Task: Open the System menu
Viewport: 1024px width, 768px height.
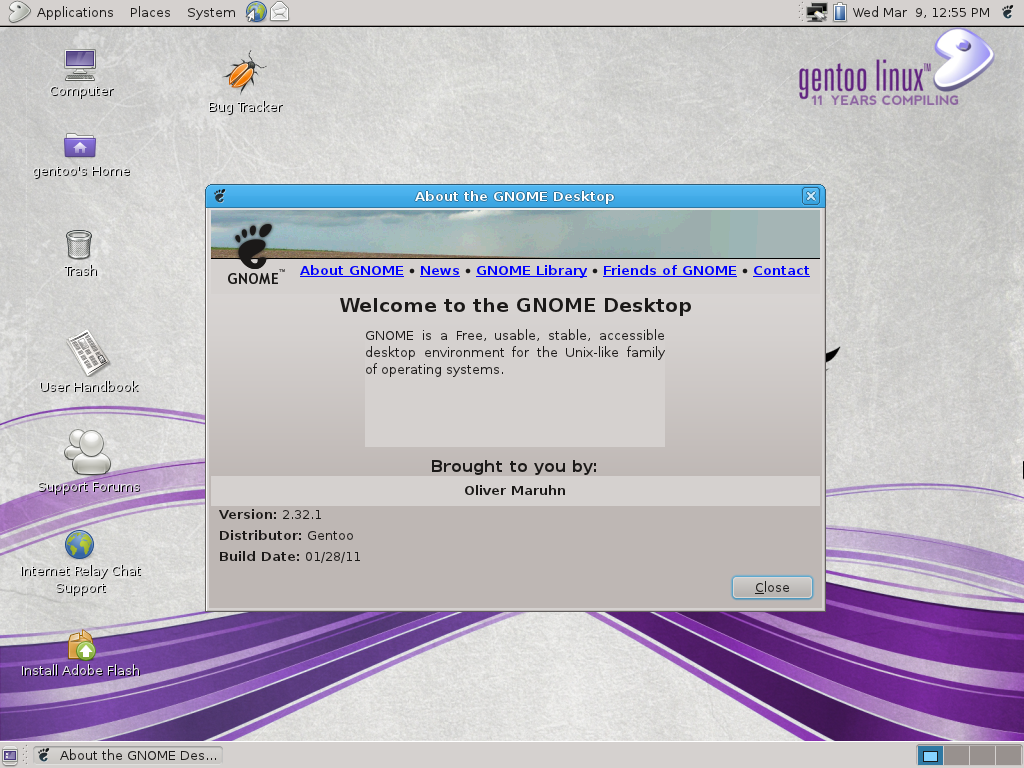Action: pyautogui.click(x=210, y=12)
